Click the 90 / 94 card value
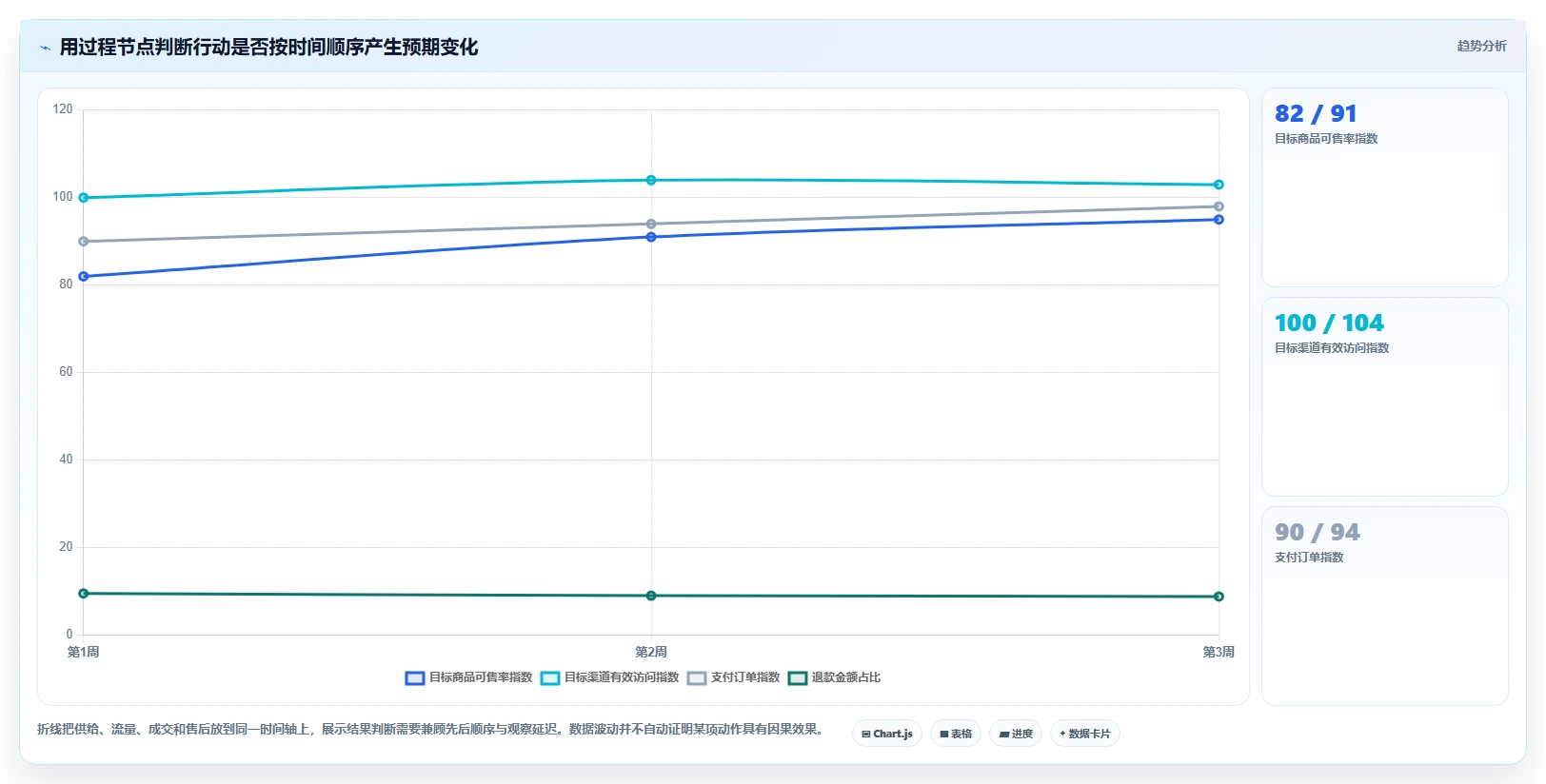 pyautogui.click(x=1318, y=533)
